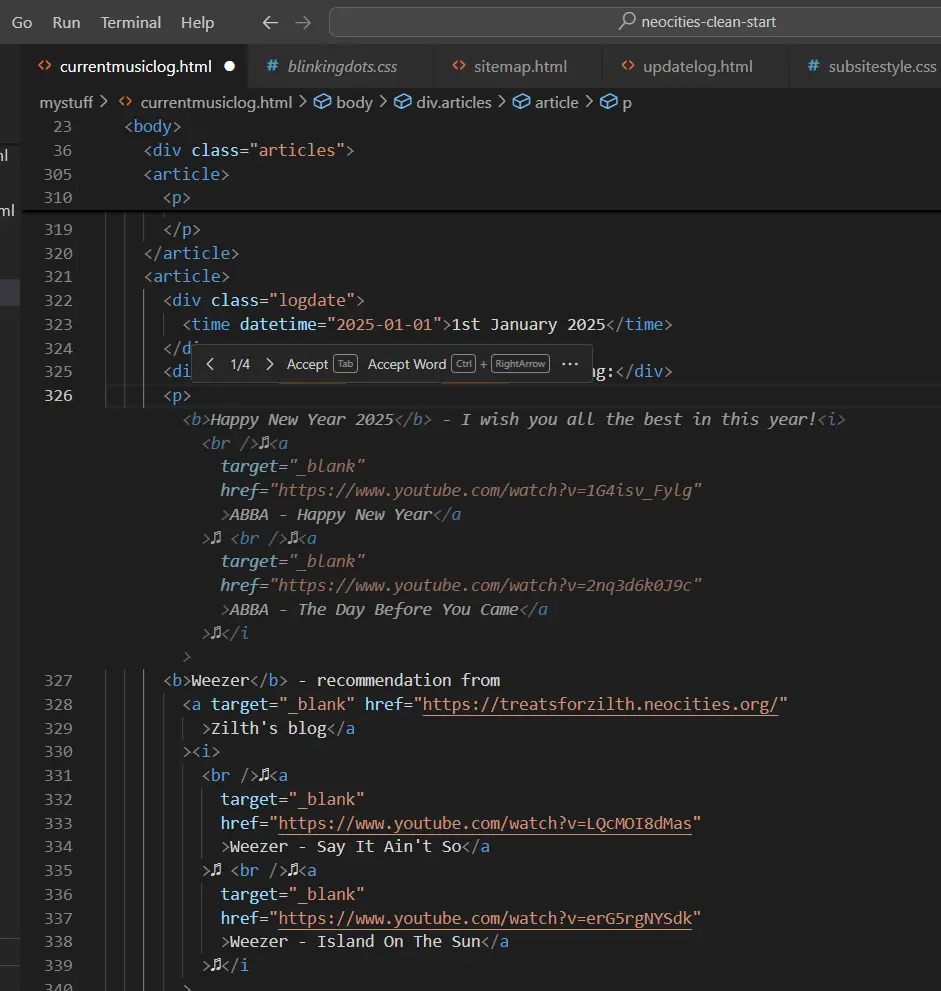Click the cube icon before breadcrumb article
Screen dimensions: 941x991
521,102
